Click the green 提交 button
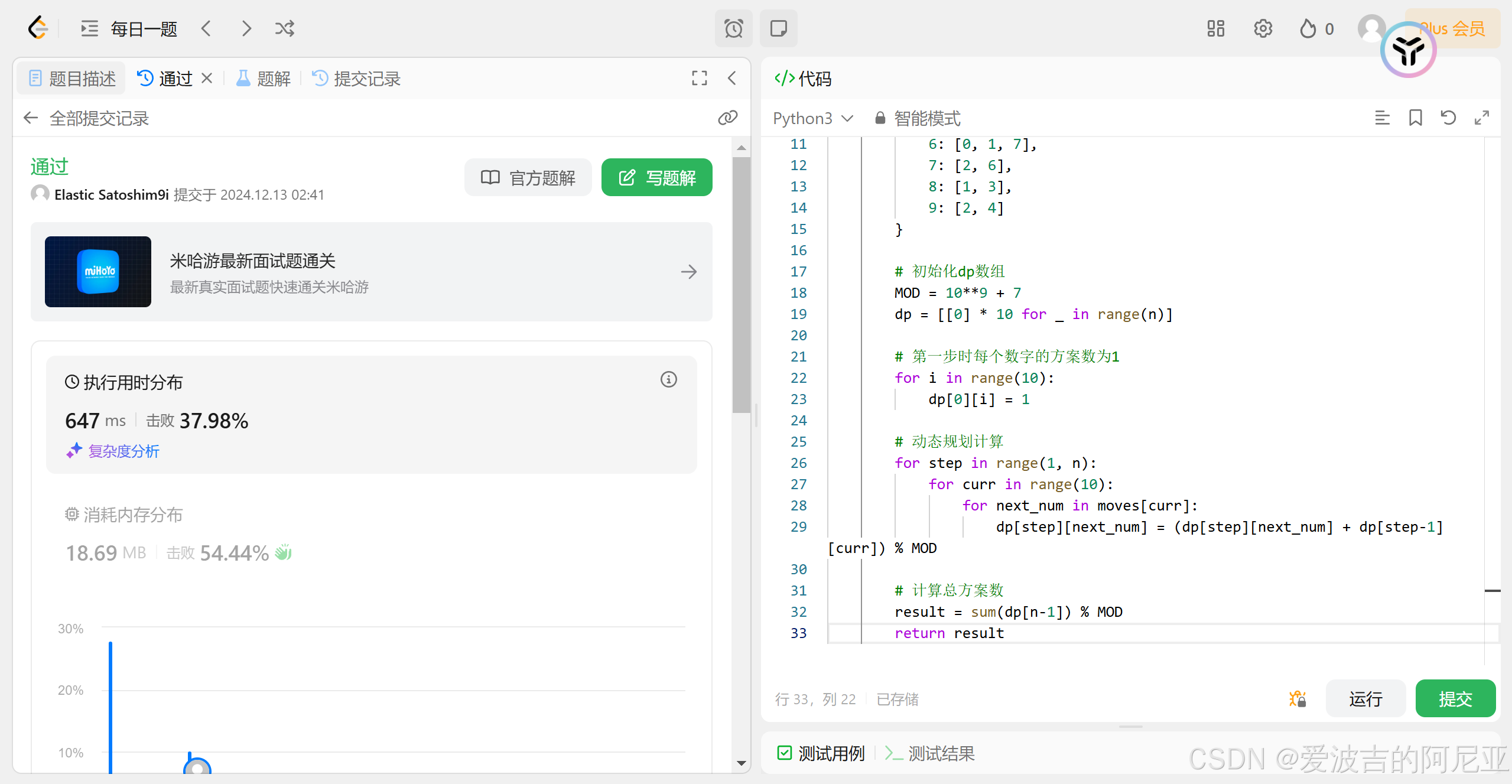Image resolution: width=1512 pixels, height=784 pixels. tap(1455, 699)
